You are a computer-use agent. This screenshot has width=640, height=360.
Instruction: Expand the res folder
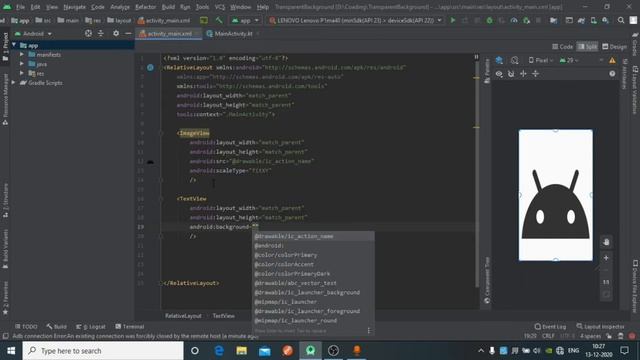pyautogui.click(x=22, y=73)
